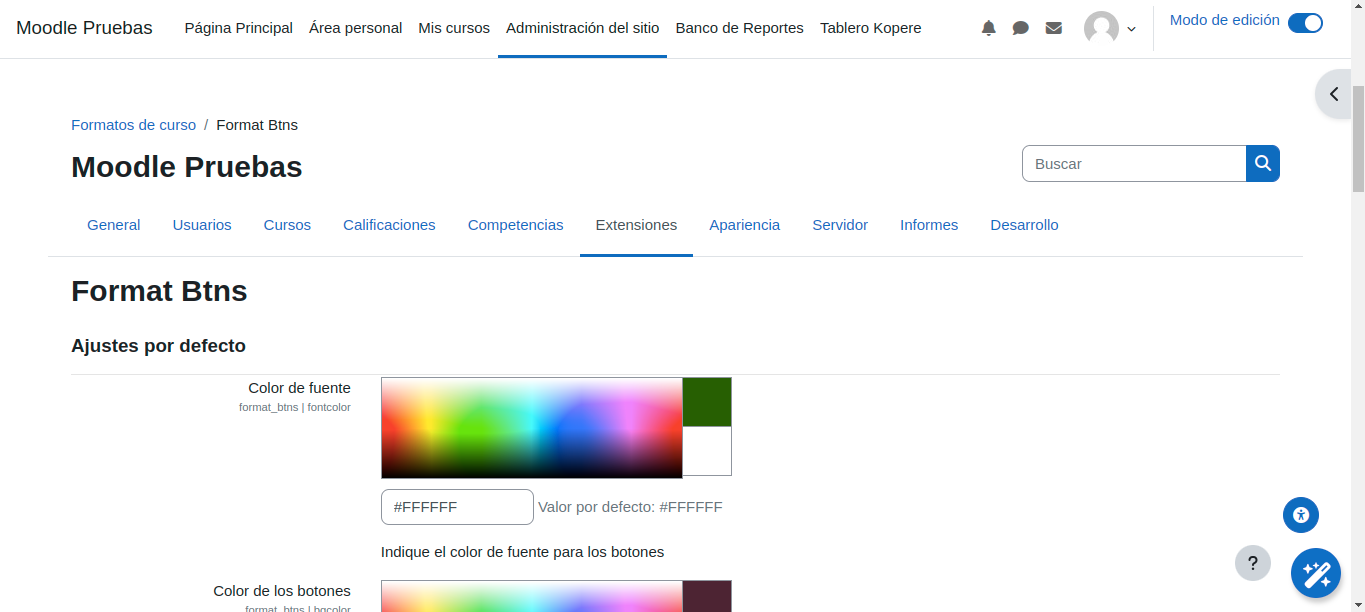The height and width of the screenshot is (612, 1365).
Task: Switch to the Competencias tab
Action: click(x=516, y=225)
